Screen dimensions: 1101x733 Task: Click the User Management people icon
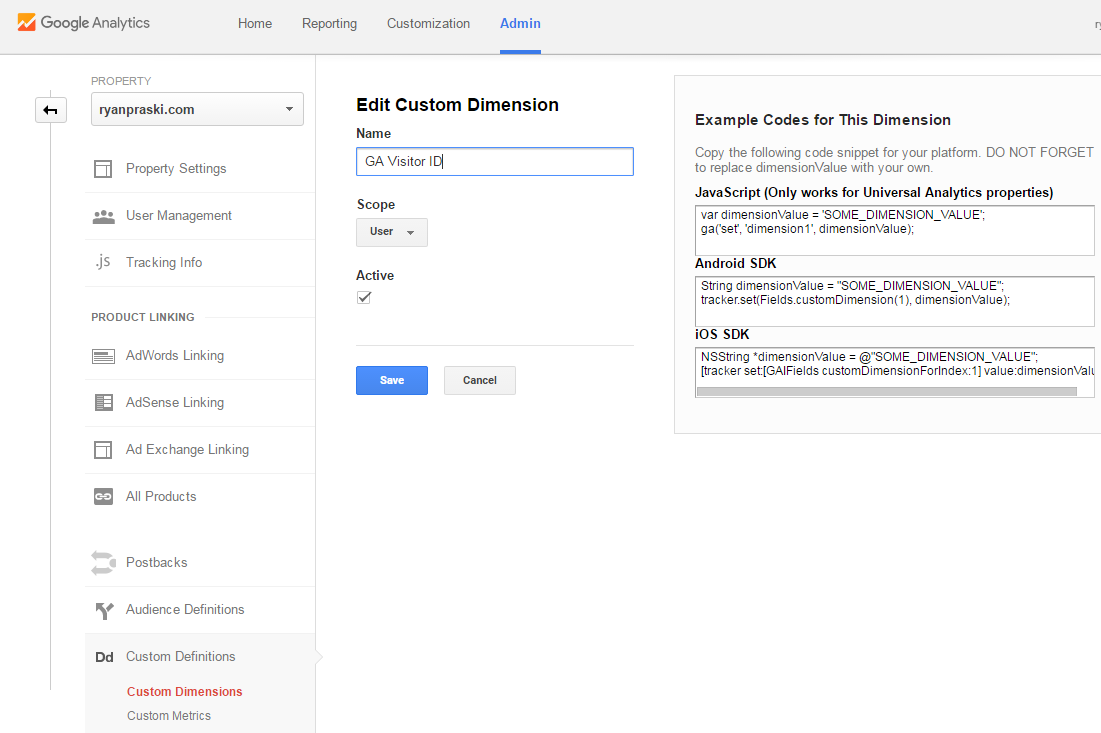[103, 216]
